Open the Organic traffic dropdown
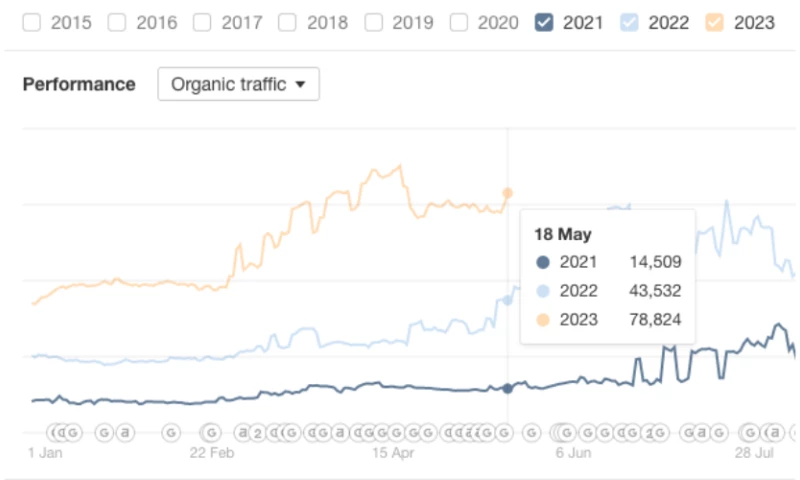Screen dimensions: 800x480 (x=238, y=85)
